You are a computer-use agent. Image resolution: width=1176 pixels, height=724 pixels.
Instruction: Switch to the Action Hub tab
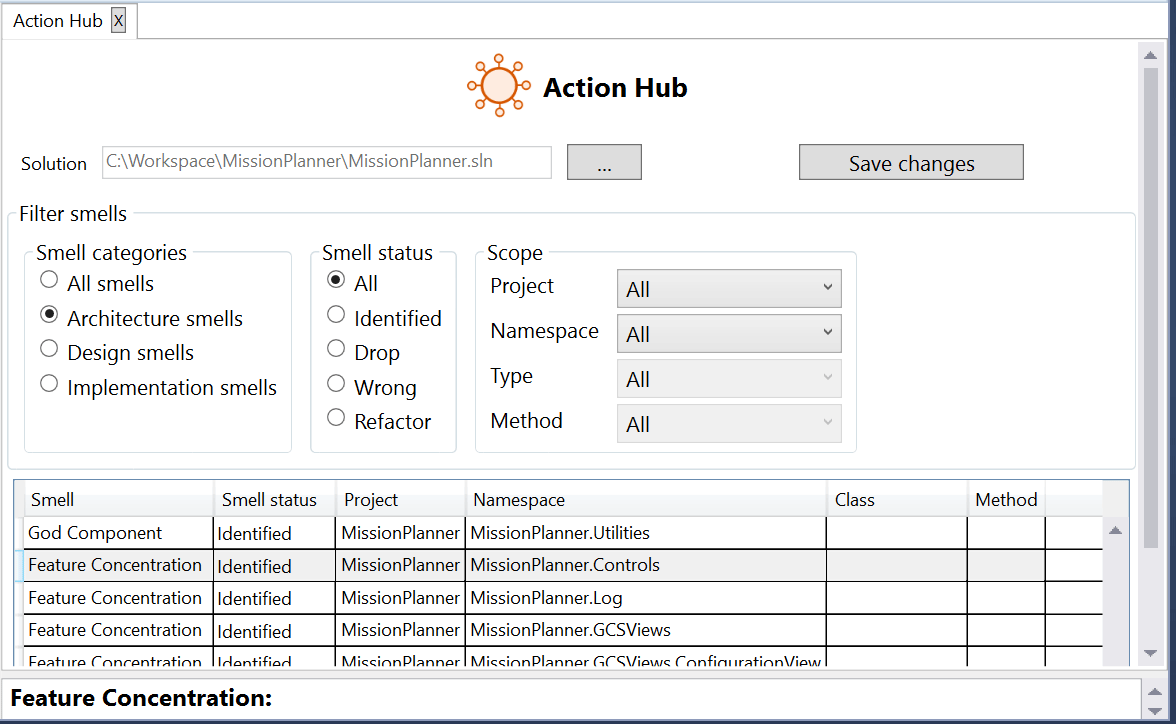57,21
